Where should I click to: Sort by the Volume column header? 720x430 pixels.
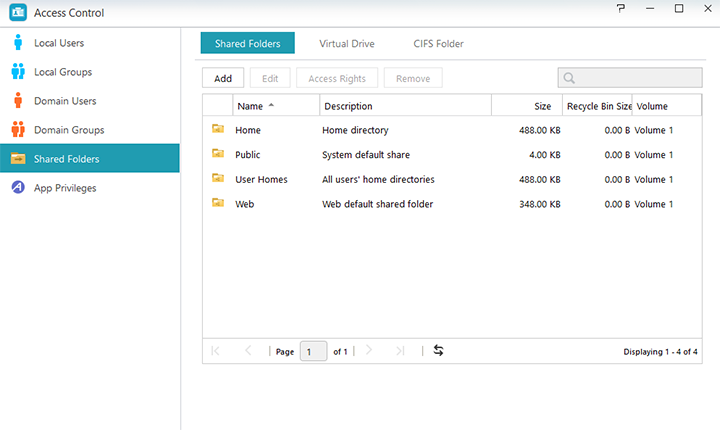point(667,106)
